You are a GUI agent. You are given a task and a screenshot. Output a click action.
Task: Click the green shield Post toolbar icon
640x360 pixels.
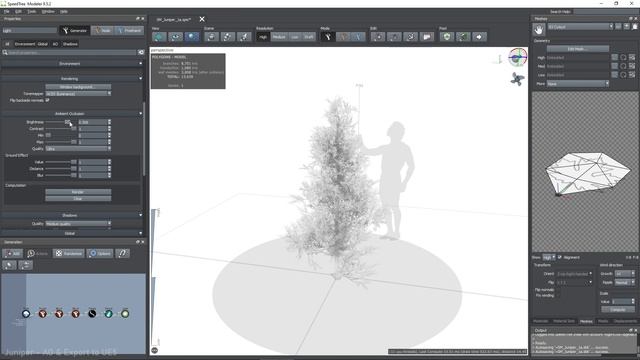pyautogui.click(x=447, y=37)
